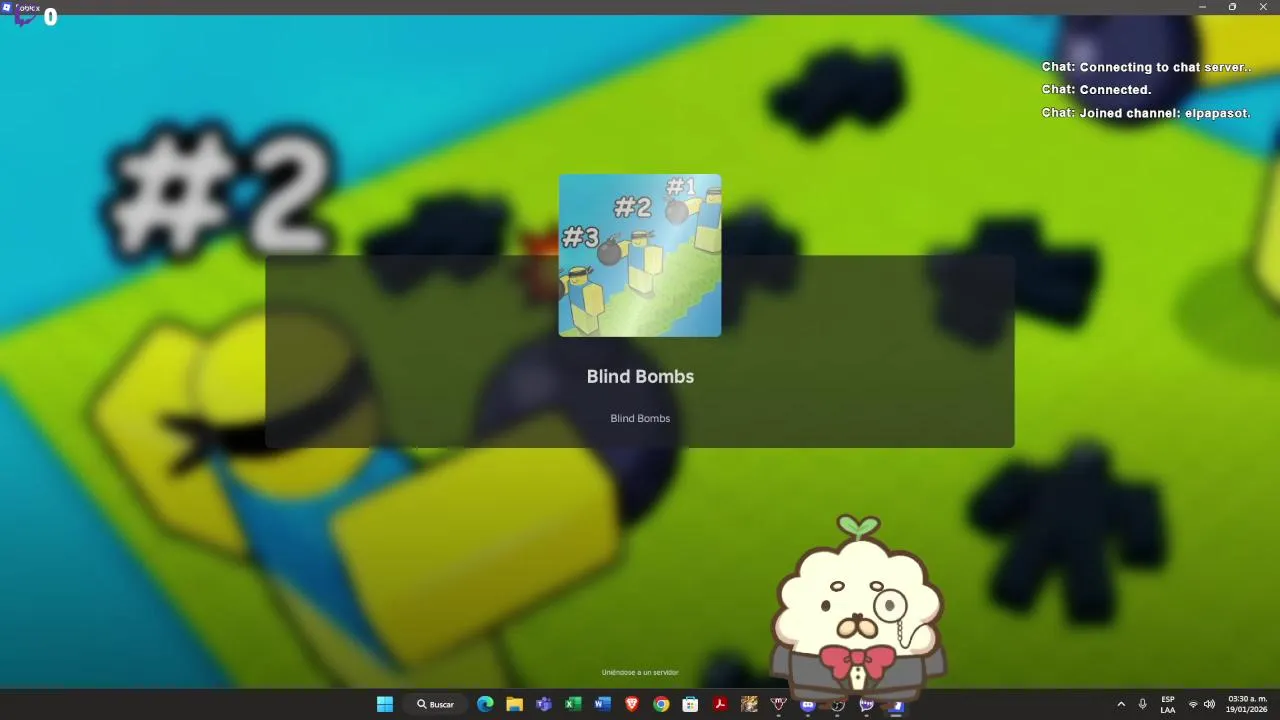
Task: Click the small Blind Bombs subtitle
Action: click(640, 418)
